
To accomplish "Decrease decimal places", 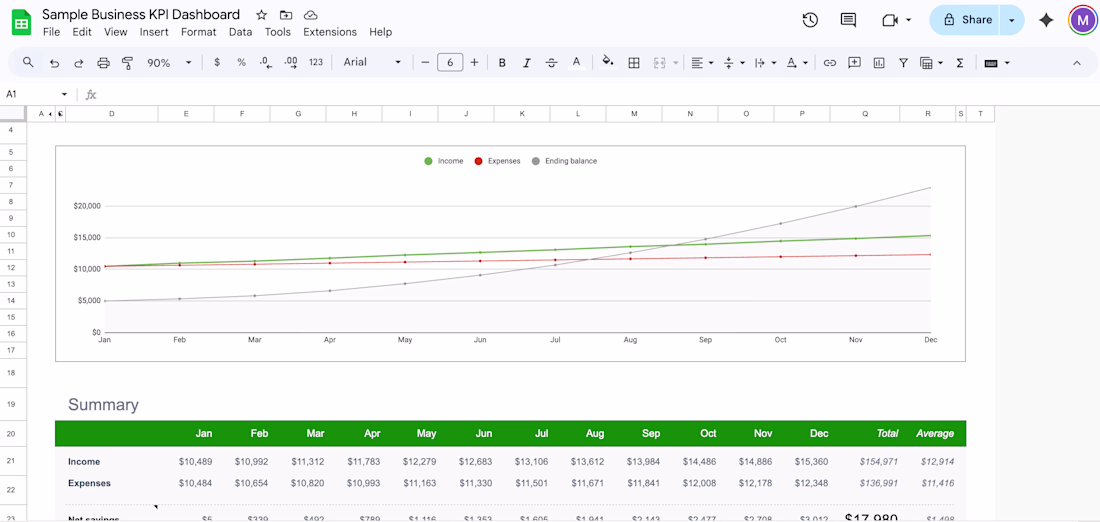I will (x=265, y=62).
